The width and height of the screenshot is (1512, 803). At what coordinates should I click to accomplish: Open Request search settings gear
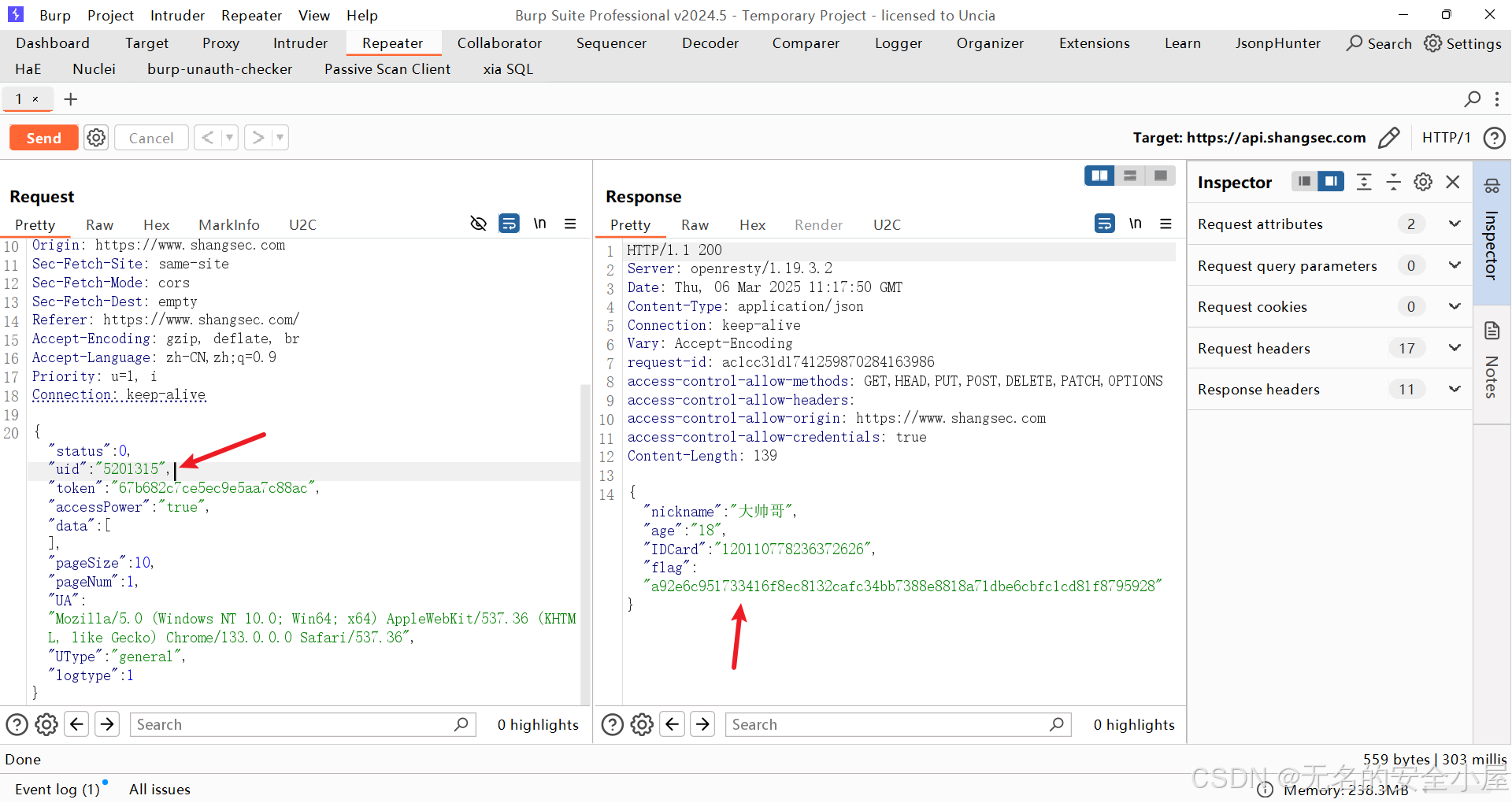(46, 724)
